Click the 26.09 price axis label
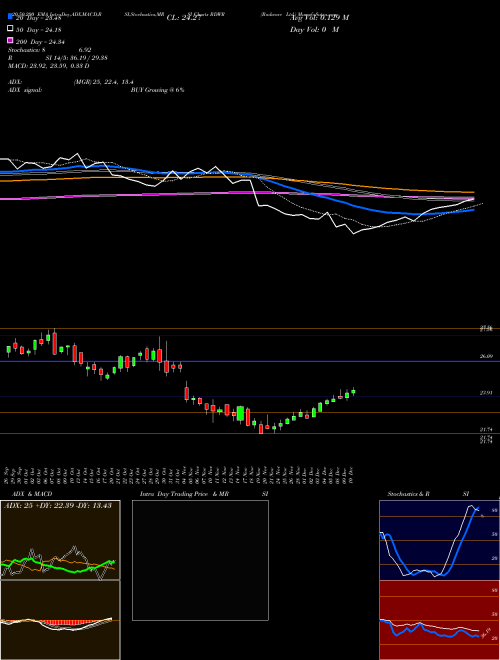The width and height of the screenshot is (500, 660). pyautogui.click(x=486, y=356)
